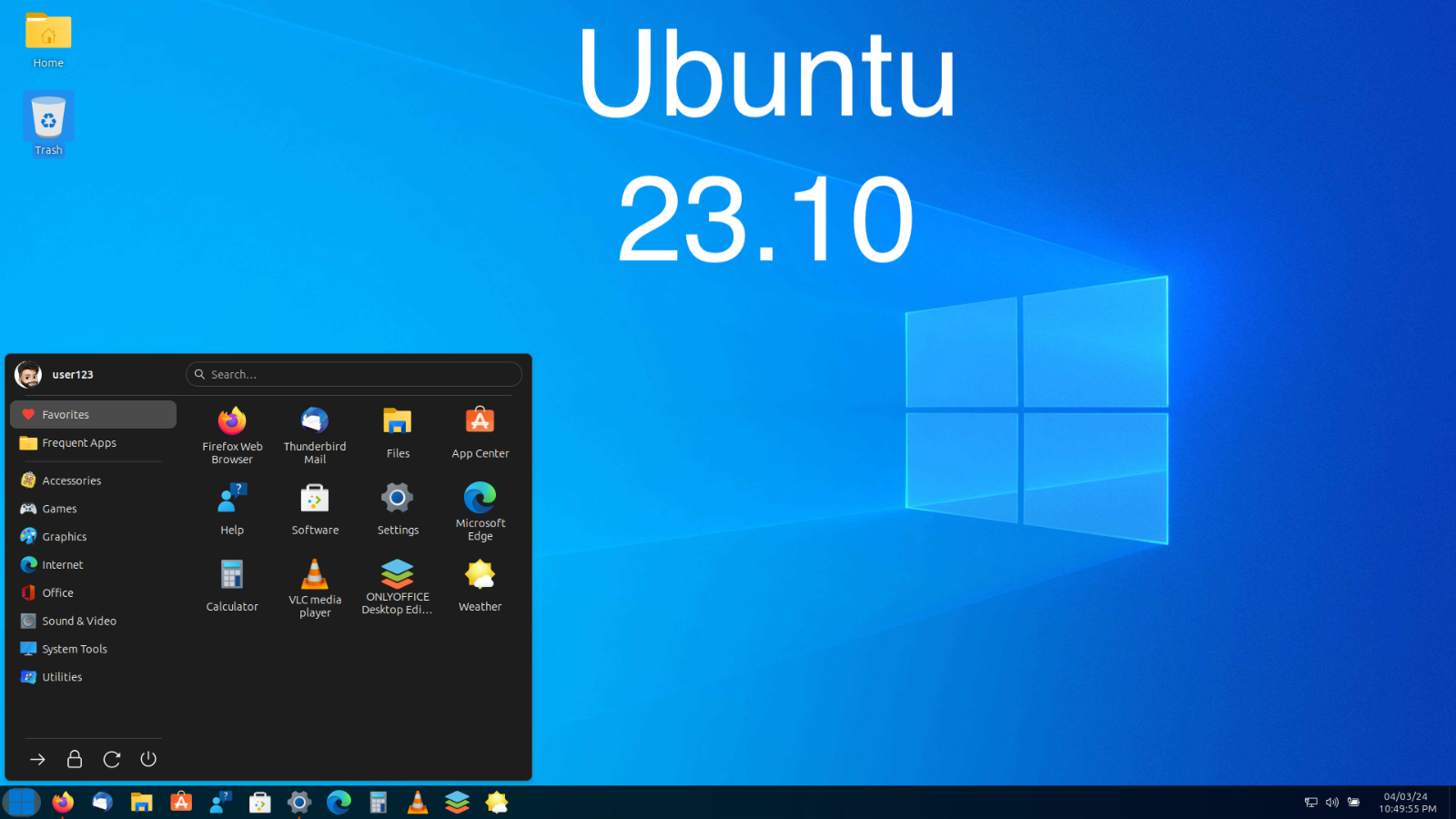Select the Games category
The width and height of the screenshot is (1456, 819).
click(x=93, y=509)
